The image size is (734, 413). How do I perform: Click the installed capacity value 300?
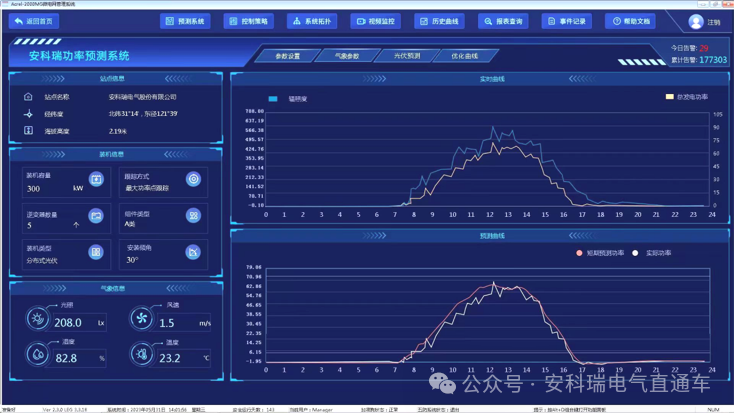(33, 189)
